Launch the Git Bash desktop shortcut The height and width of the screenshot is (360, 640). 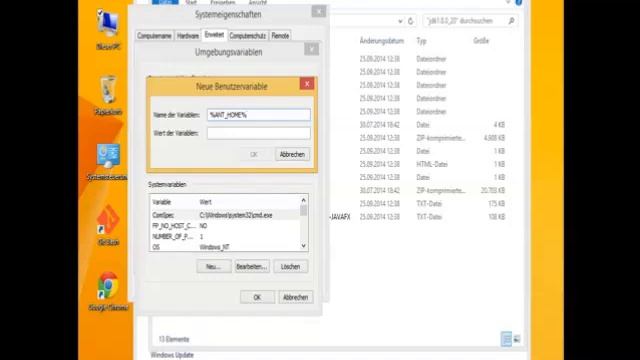coord(108,224)
